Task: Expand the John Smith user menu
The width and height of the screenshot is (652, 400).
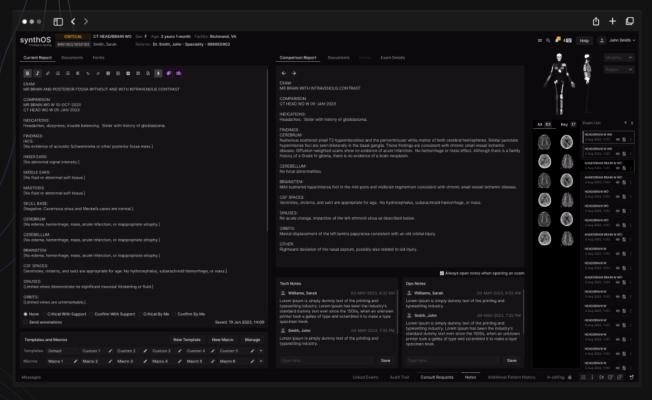Action: [622, 40]
